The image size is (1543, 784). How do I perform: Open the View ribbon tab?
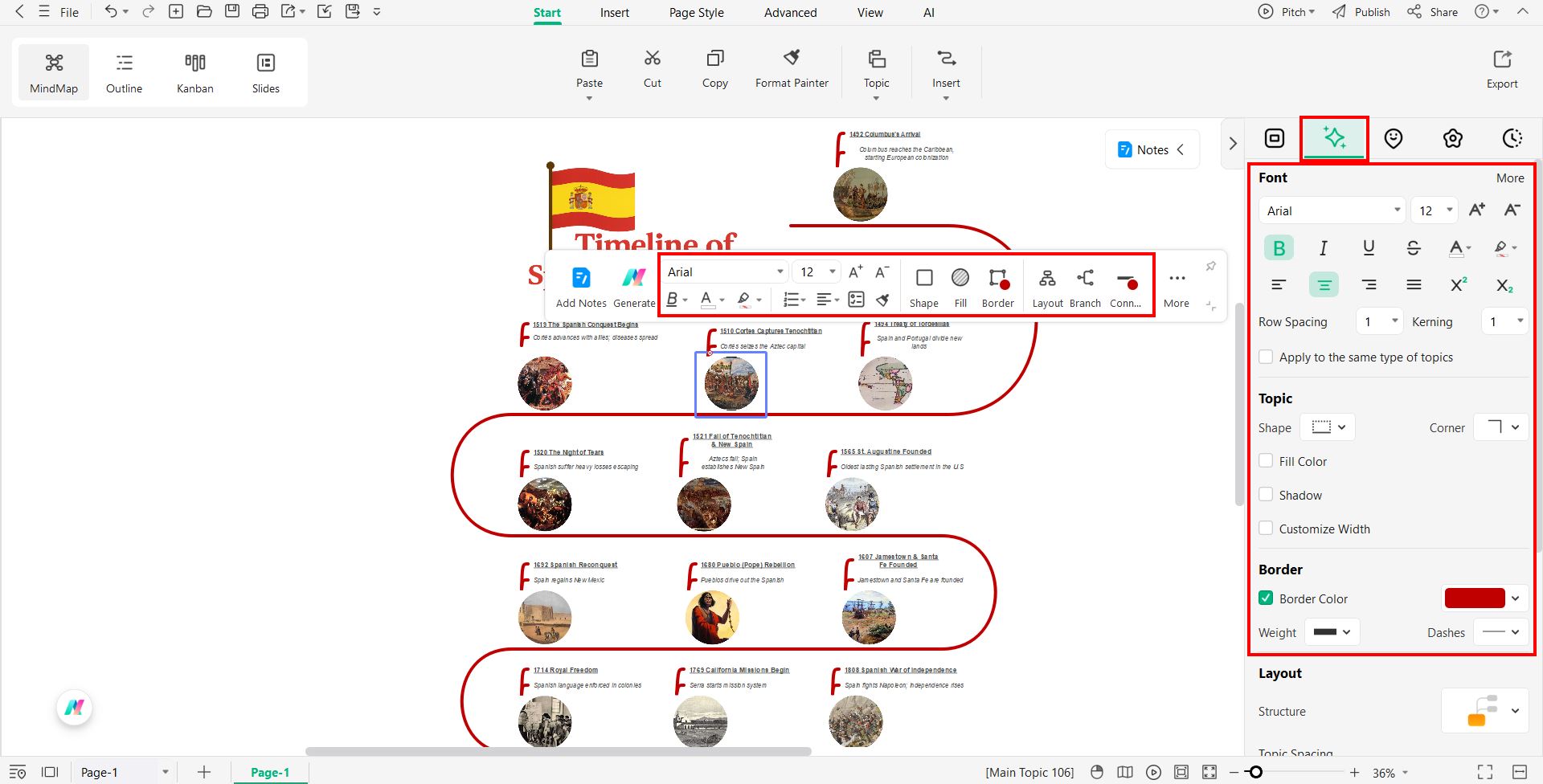point(870,12)
